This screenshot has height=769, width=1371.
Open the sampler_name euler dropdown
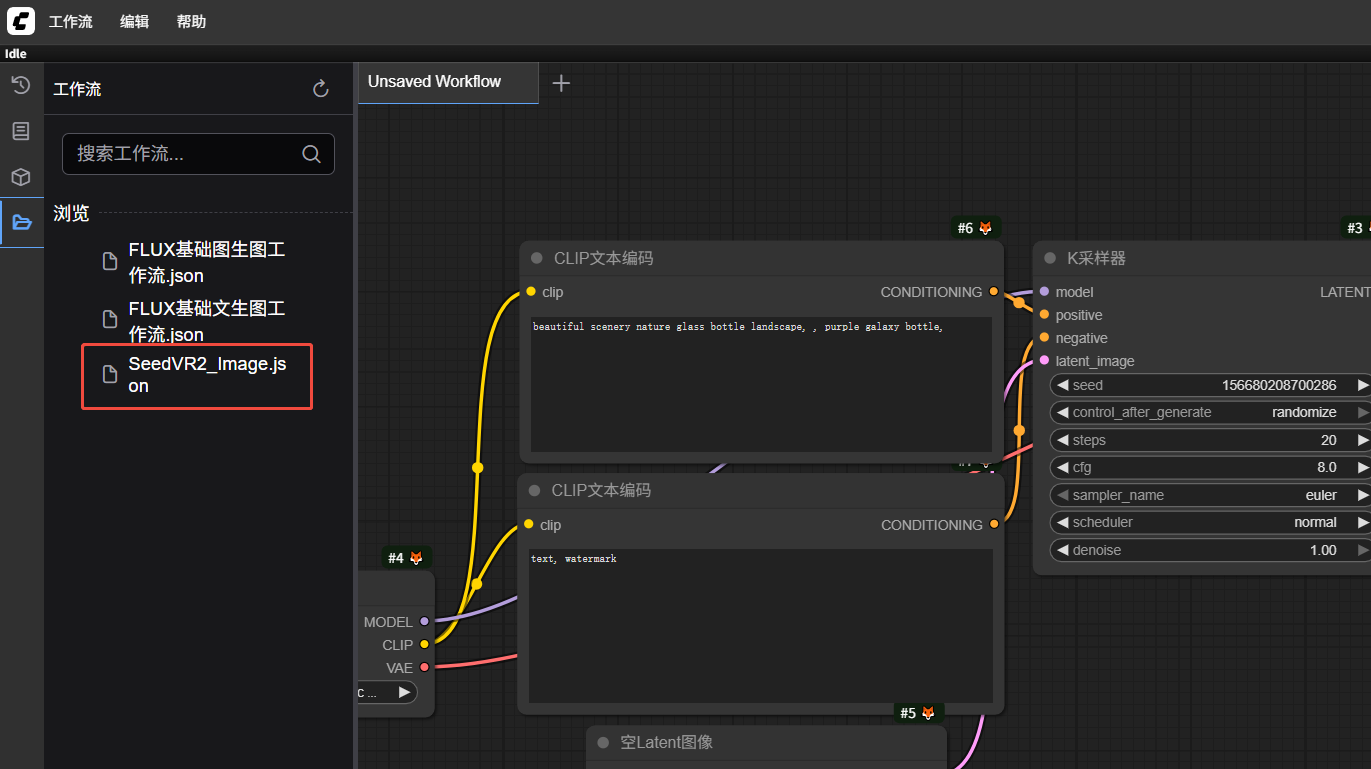1210,495
